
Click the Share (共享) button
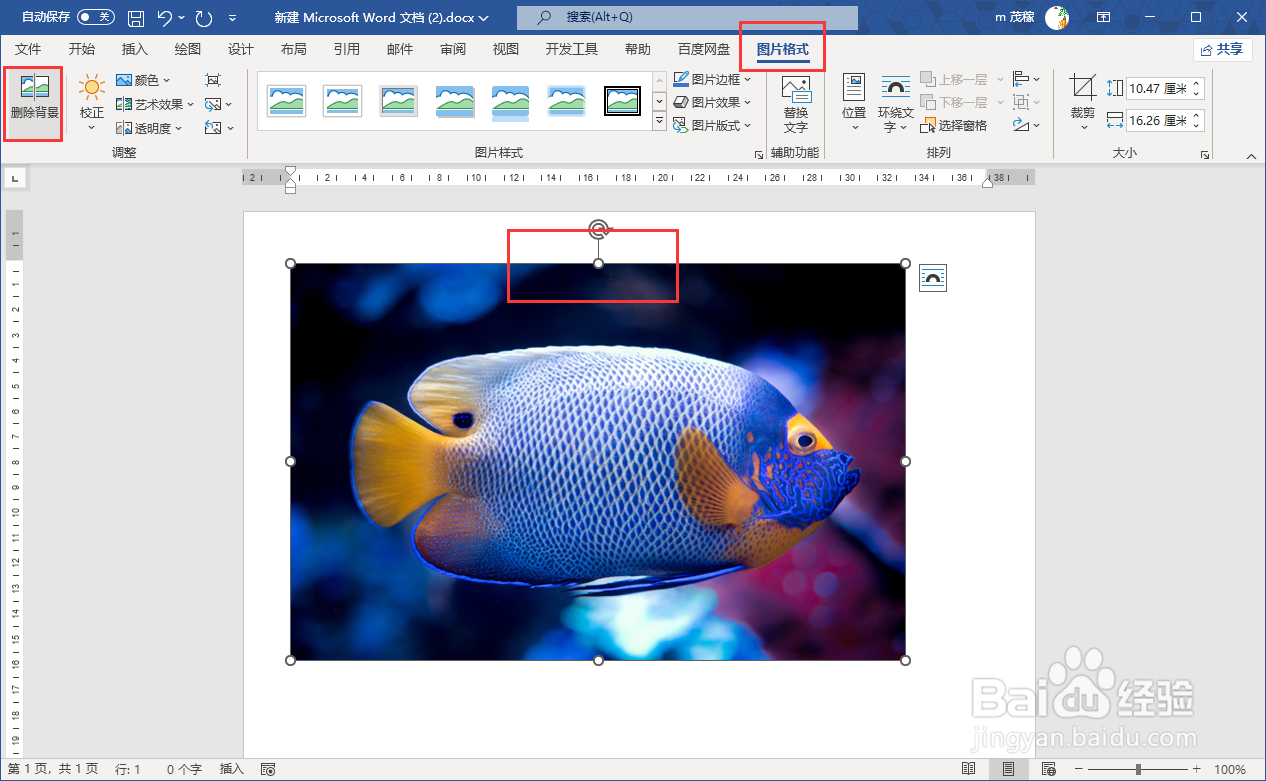1222,49
